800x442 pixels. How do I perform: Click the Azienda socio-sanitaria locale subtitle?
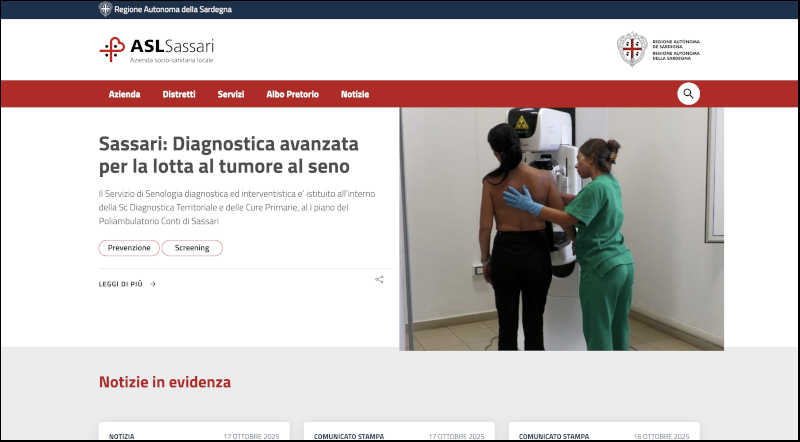coord(172,60)
